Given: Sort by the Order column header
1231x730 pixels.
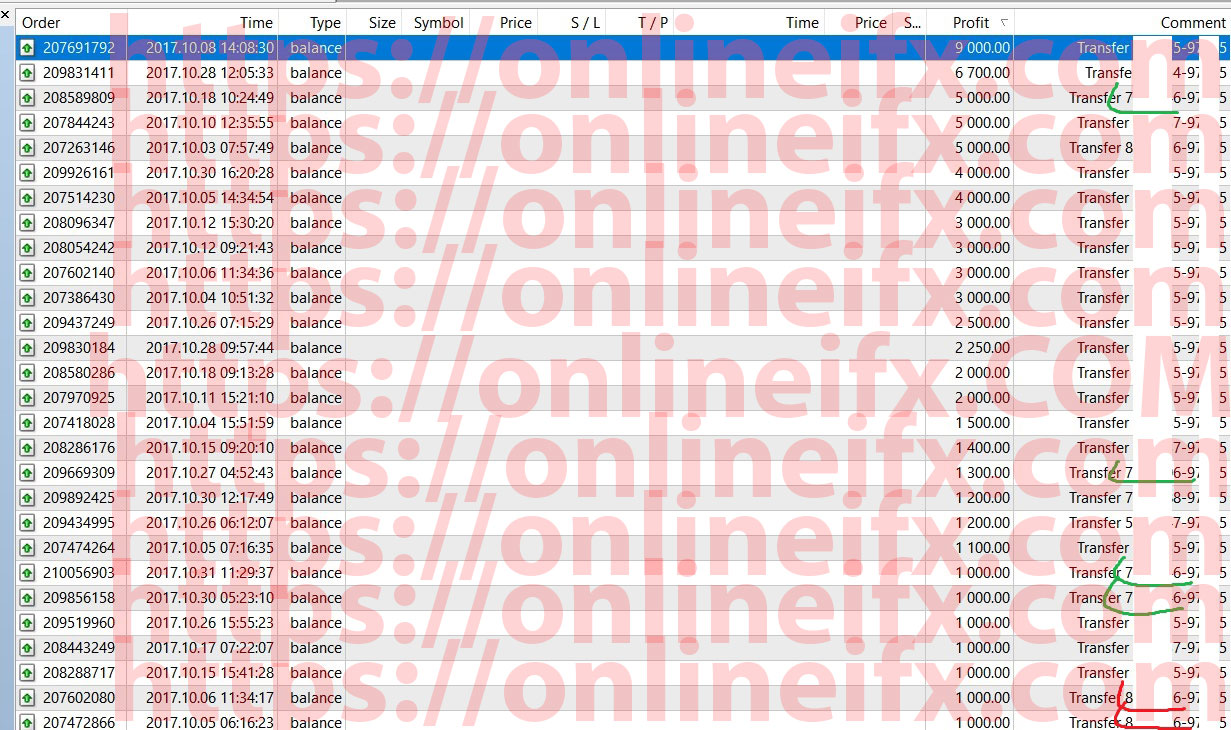Looking at the screenshot, I should click(41, 23).
